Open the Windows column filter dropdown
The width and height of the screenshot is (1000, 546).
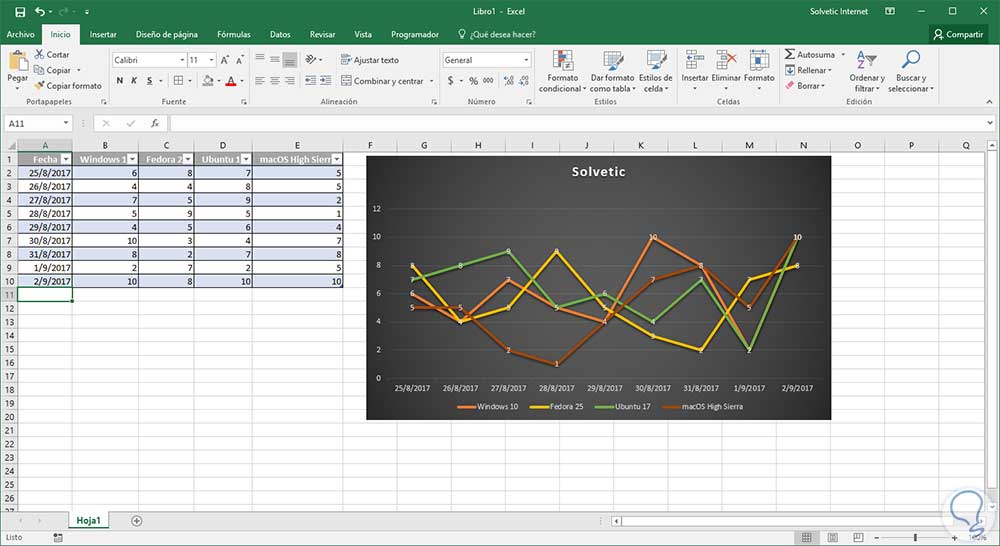132,159
